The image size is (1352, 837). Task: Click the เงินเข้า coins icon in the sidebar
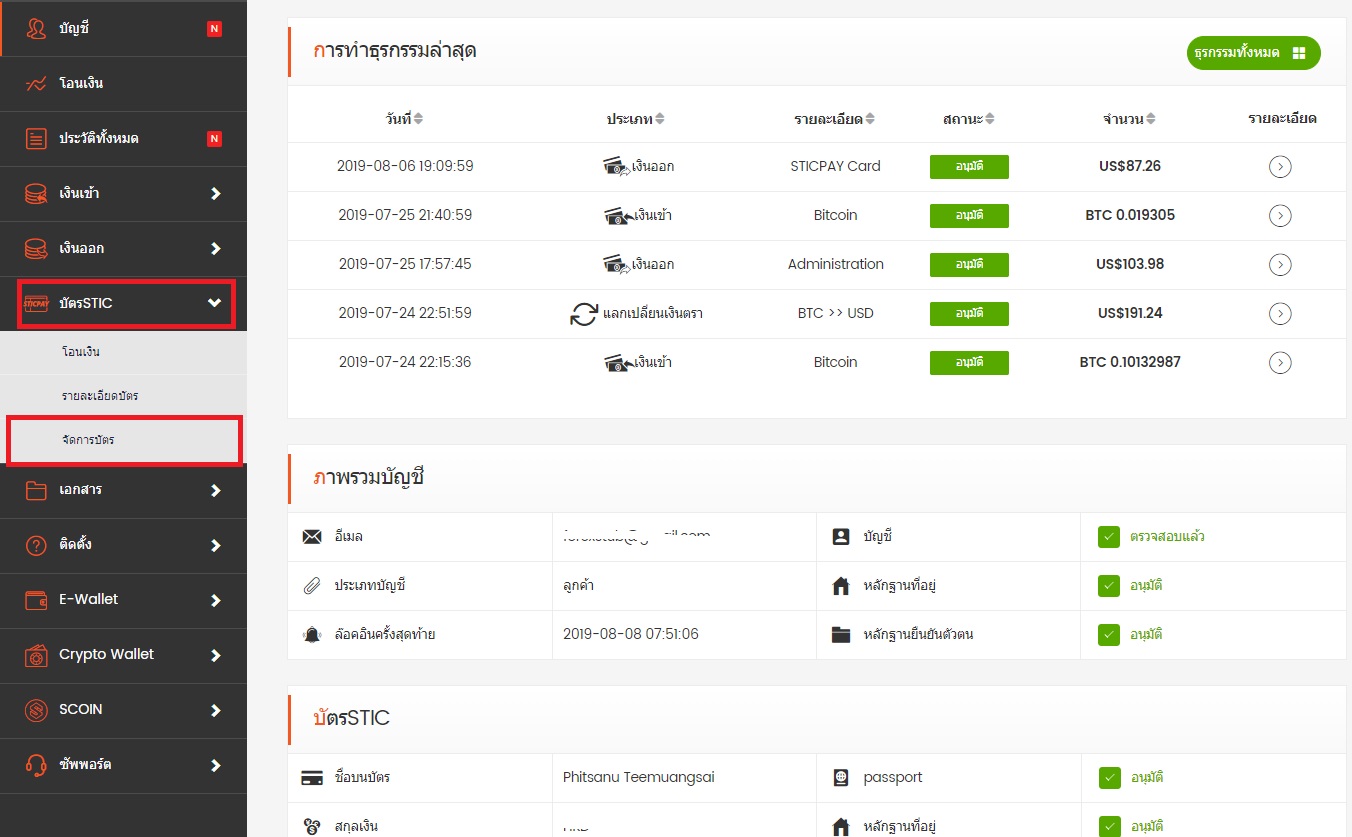click(36, 193)
